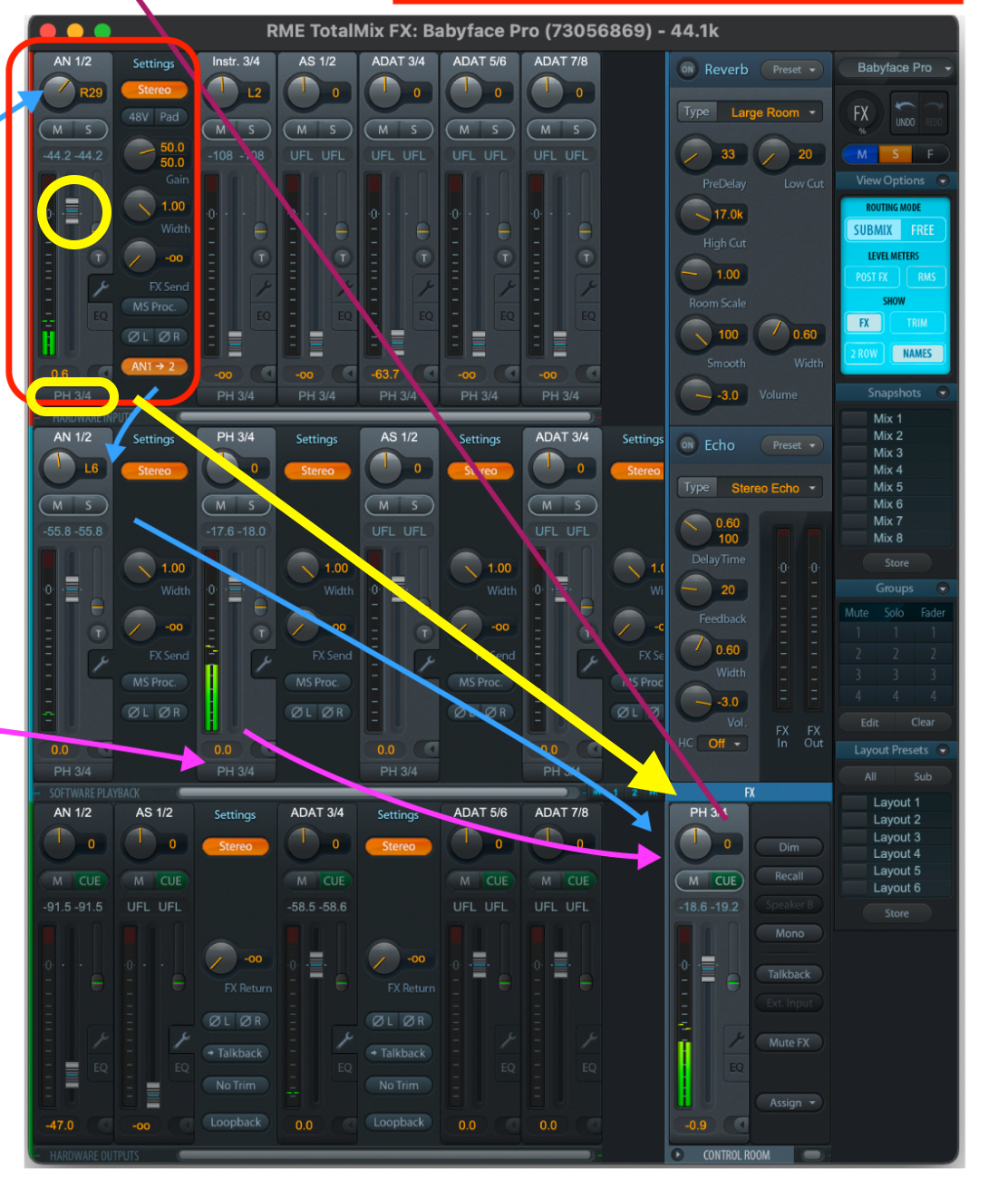
Task: Close settings via wrench on hardware input AN 1/2
Action: pyautogui.click(x=100, y=288)
